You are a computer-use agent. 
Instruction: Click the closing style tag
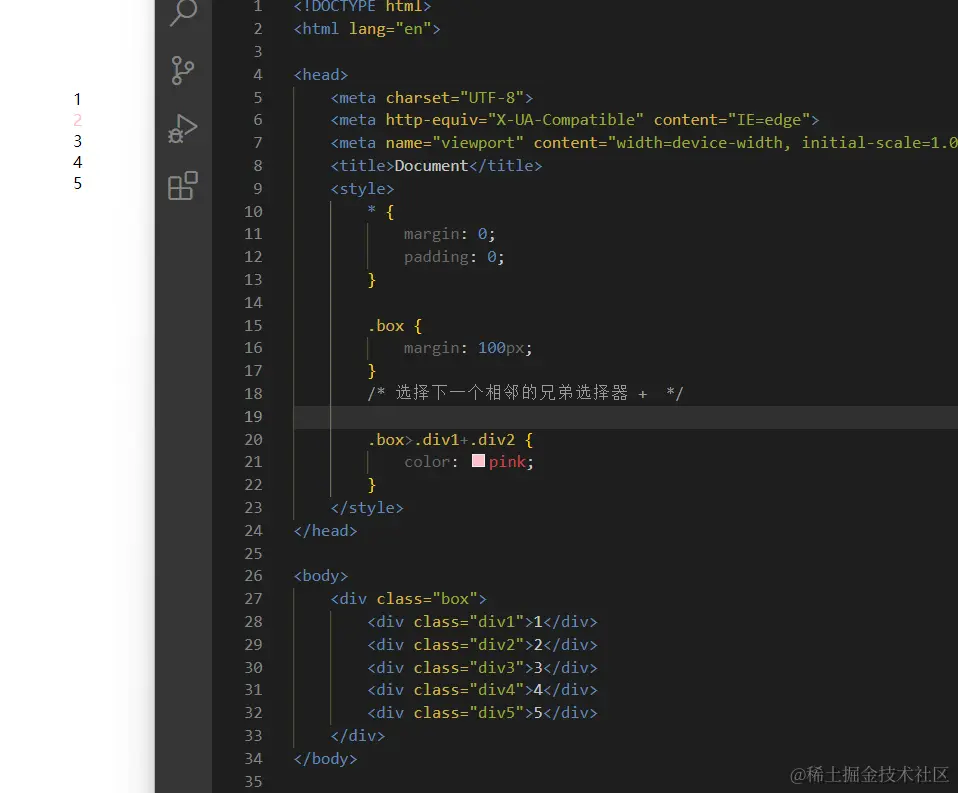(367, 508)
